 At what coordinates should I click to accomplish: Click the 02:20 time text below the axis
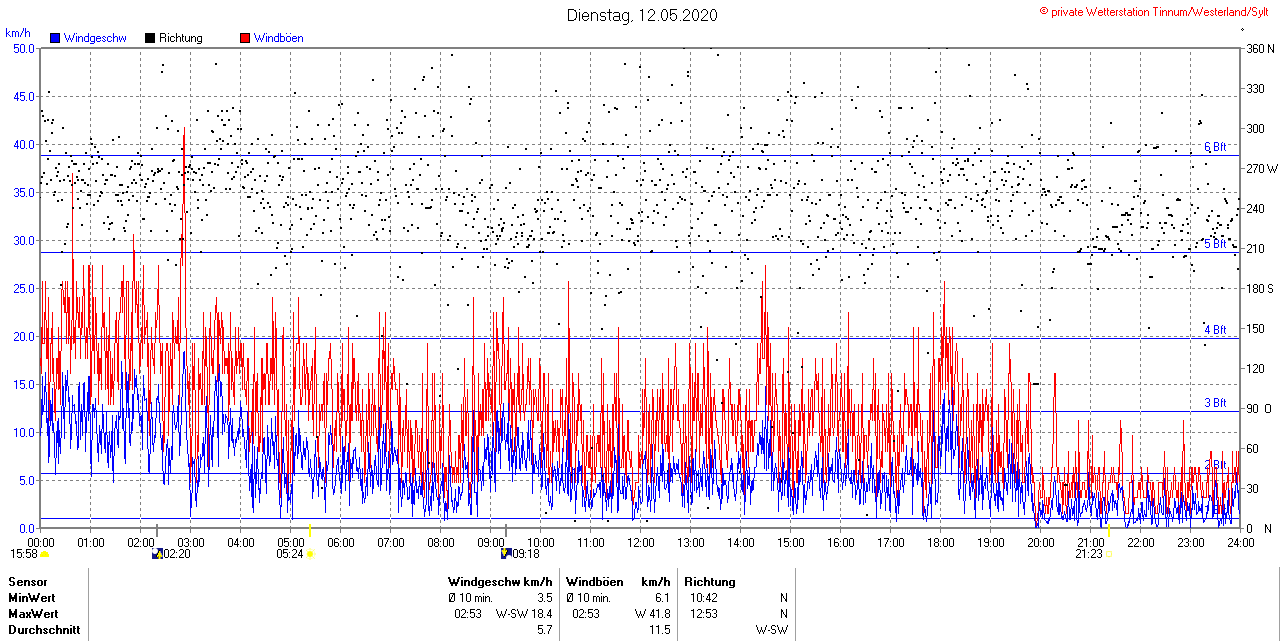click(176, 554)
